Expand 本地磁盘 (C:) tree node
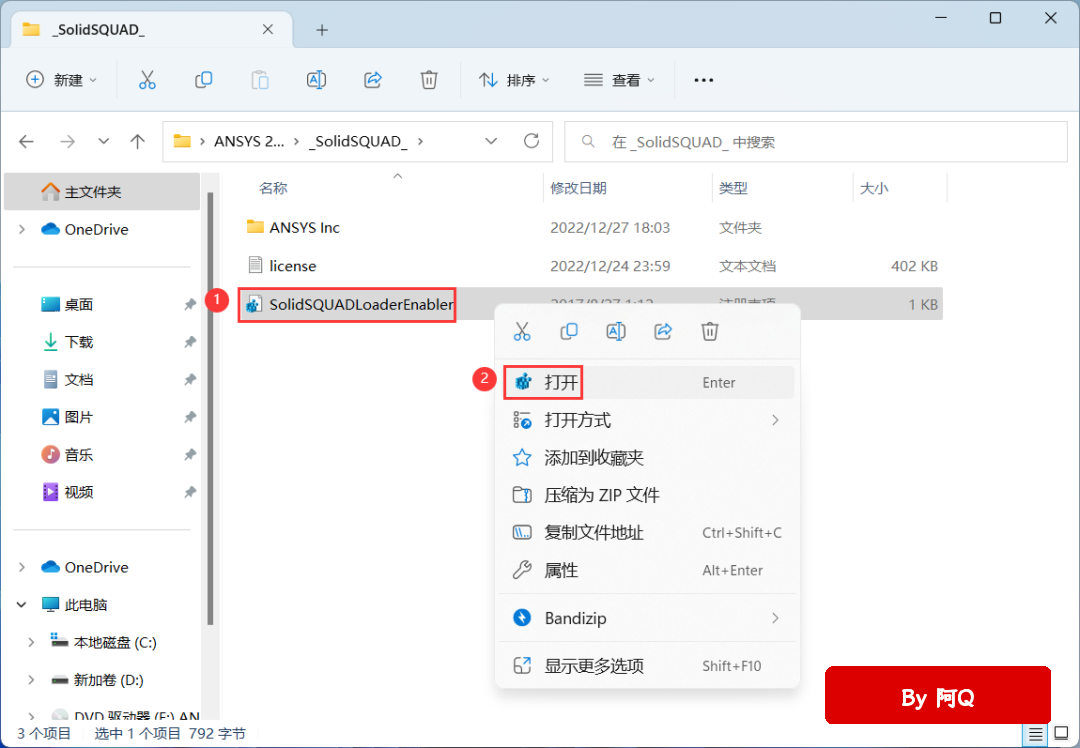This screenshot has width=1080, height=748. tap(30, 642)
